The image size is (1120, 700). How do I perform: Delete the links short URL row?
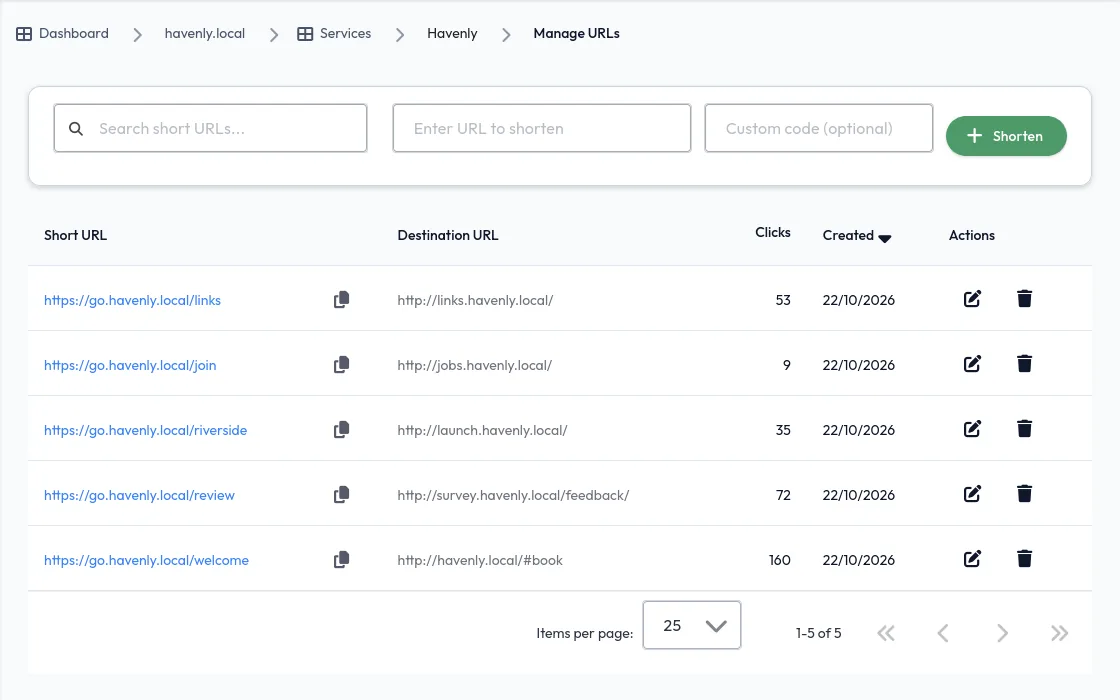(x=1024, y=299)
